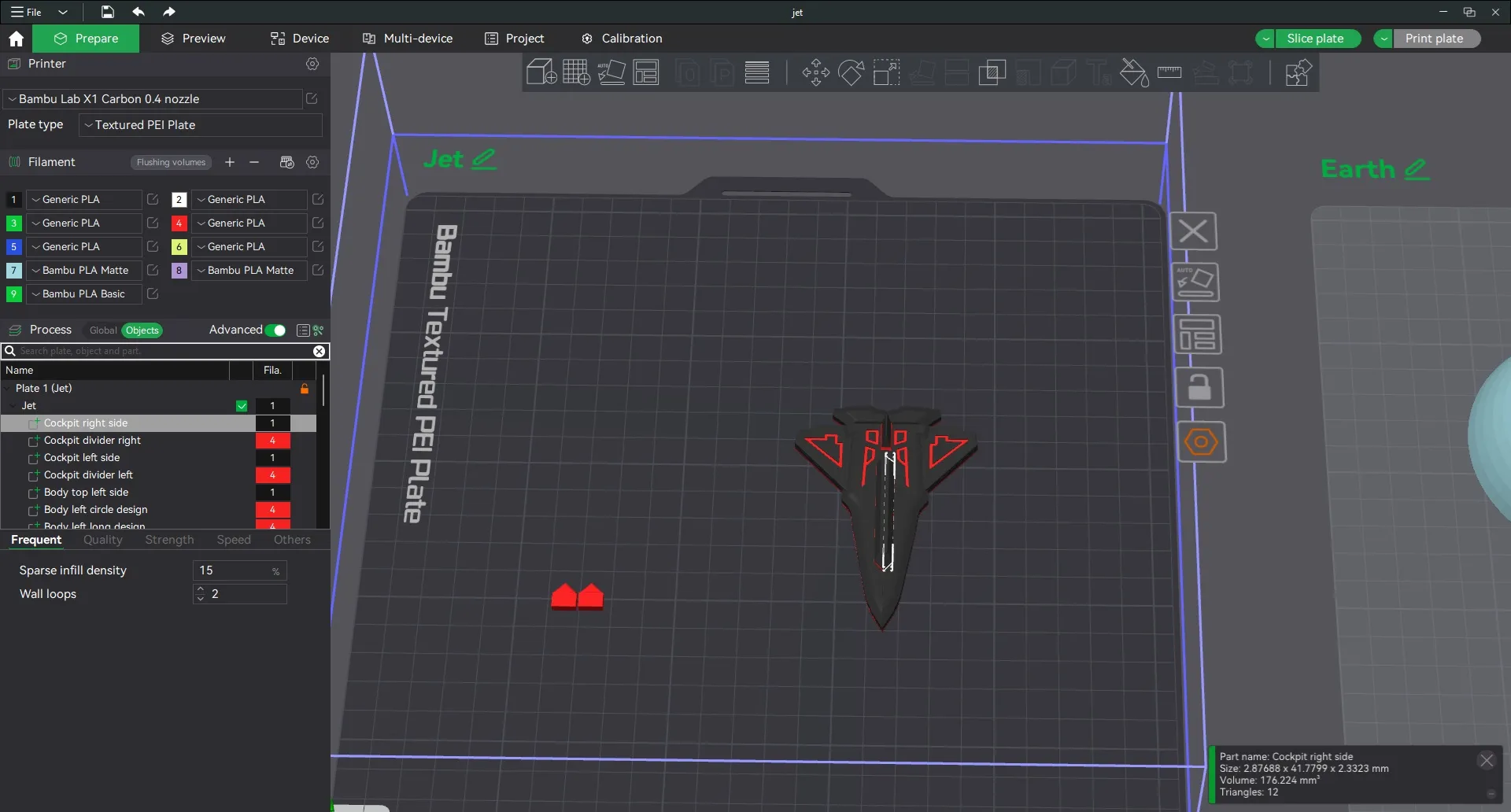
Task: Open the Plate type dropdown
Action: [201, 125]
